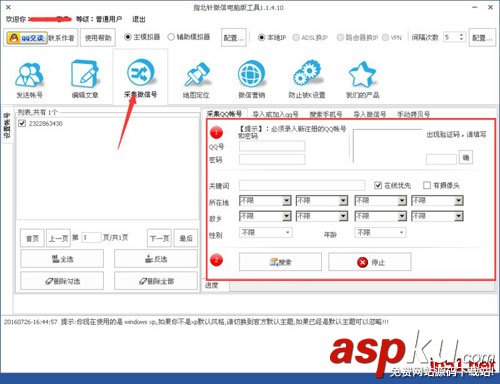This screenshot has height=384, width=500.
Task: Open the first 所在地 dropdown
Action: click(x=265, y=200)
